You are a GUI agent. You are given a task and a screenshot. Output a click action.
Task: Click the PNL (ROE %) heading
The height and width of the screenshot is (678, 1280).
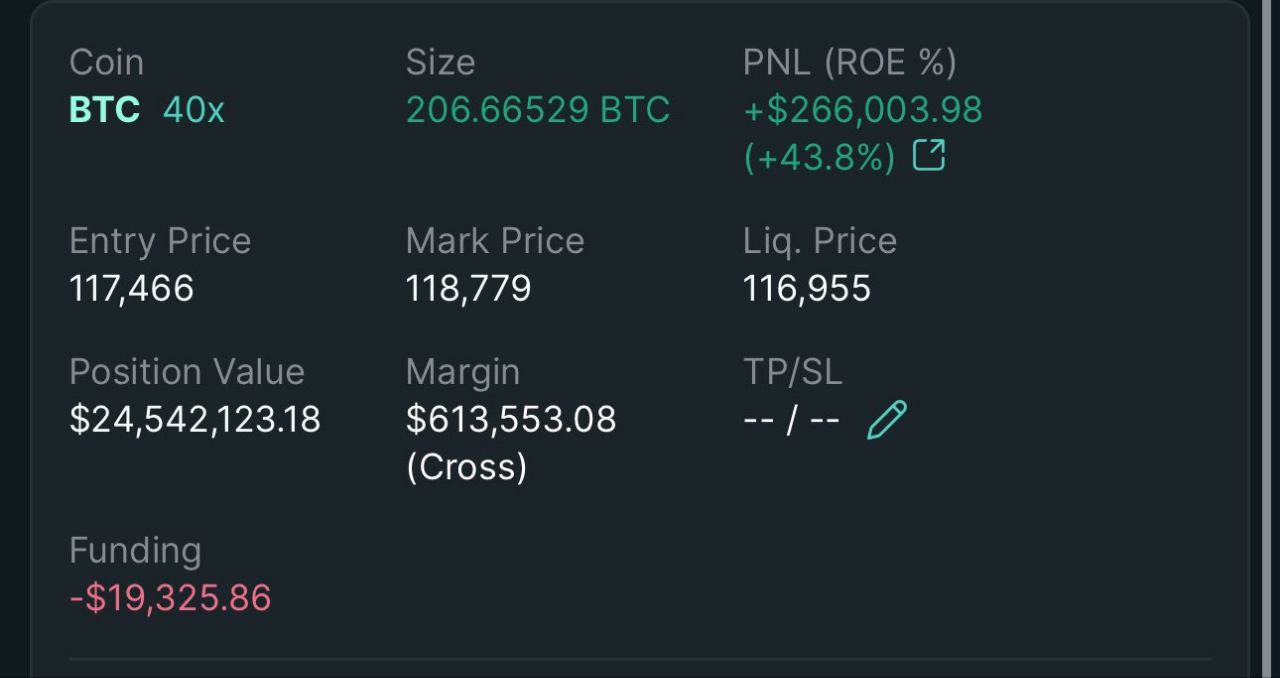point(850,62)
